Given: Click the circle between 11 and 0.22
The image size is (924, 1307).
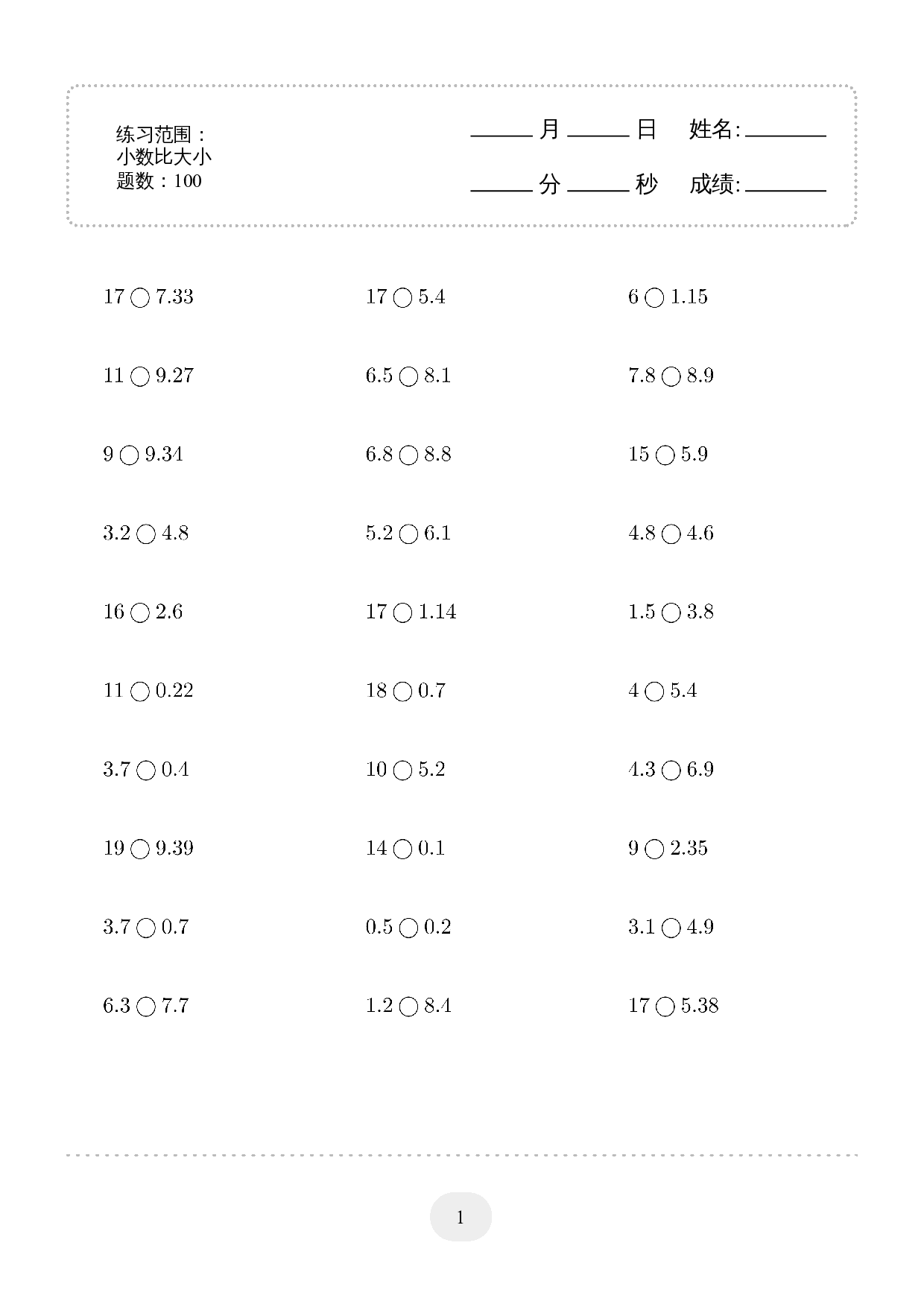Looking at the screenshot, I should (140, 692).
